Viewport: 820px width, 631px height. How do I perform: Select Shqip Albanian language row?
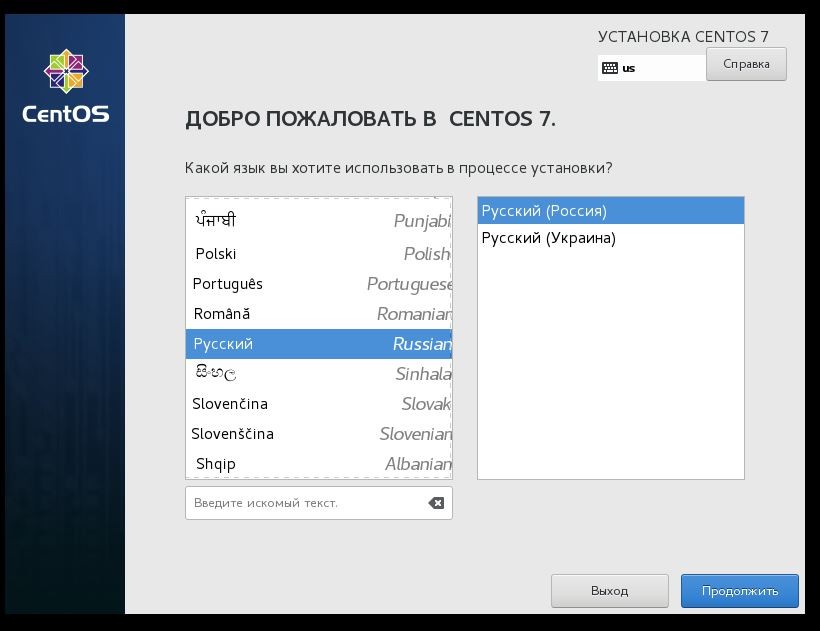[x=319, y=464]
